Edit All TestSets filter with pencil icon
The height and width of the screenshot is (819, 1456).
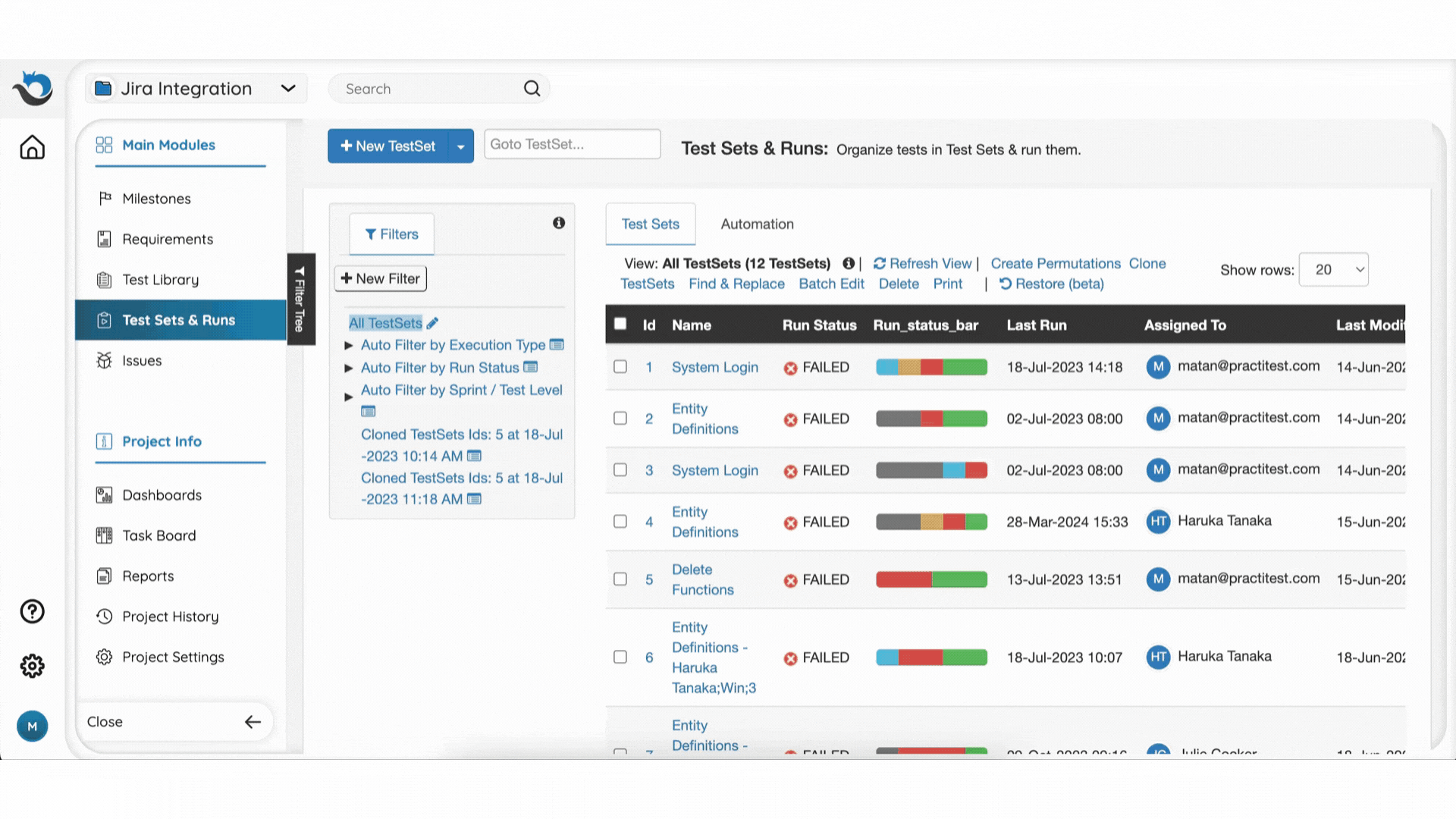tap(432, 324)
